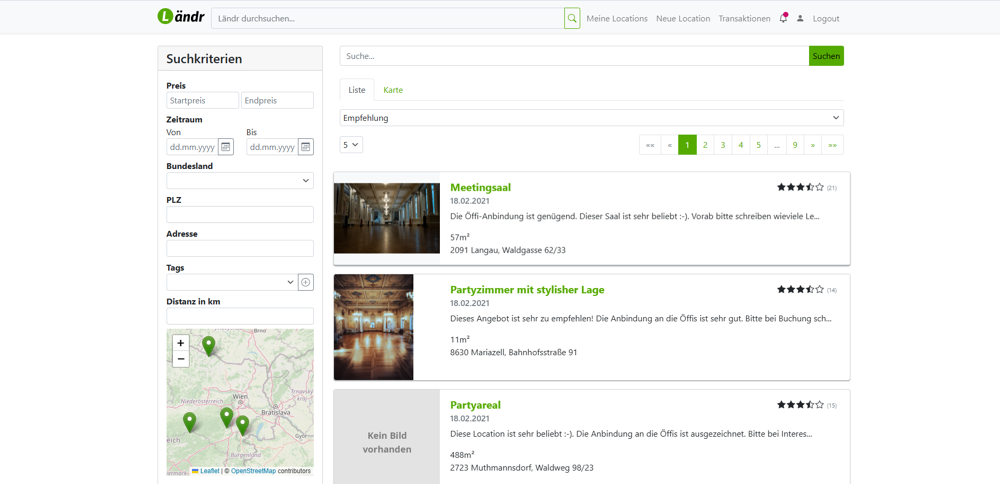The height and width of the screenshot is (484, 1000).
Task: Focus the Adresse input field
Action: click(x=240, y=248)
